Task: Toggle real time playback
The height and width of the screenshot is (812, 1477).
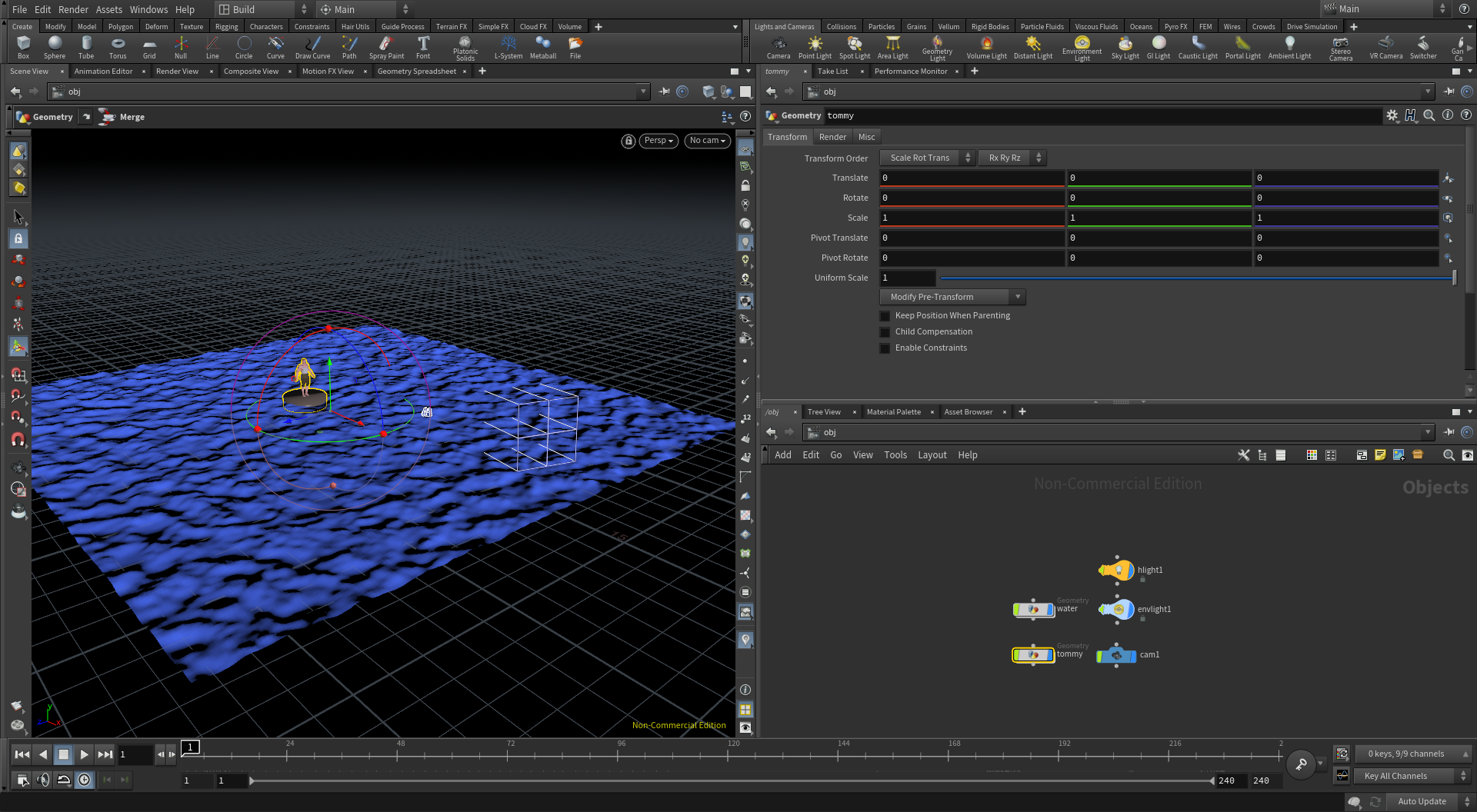Action: click(84, 780)
